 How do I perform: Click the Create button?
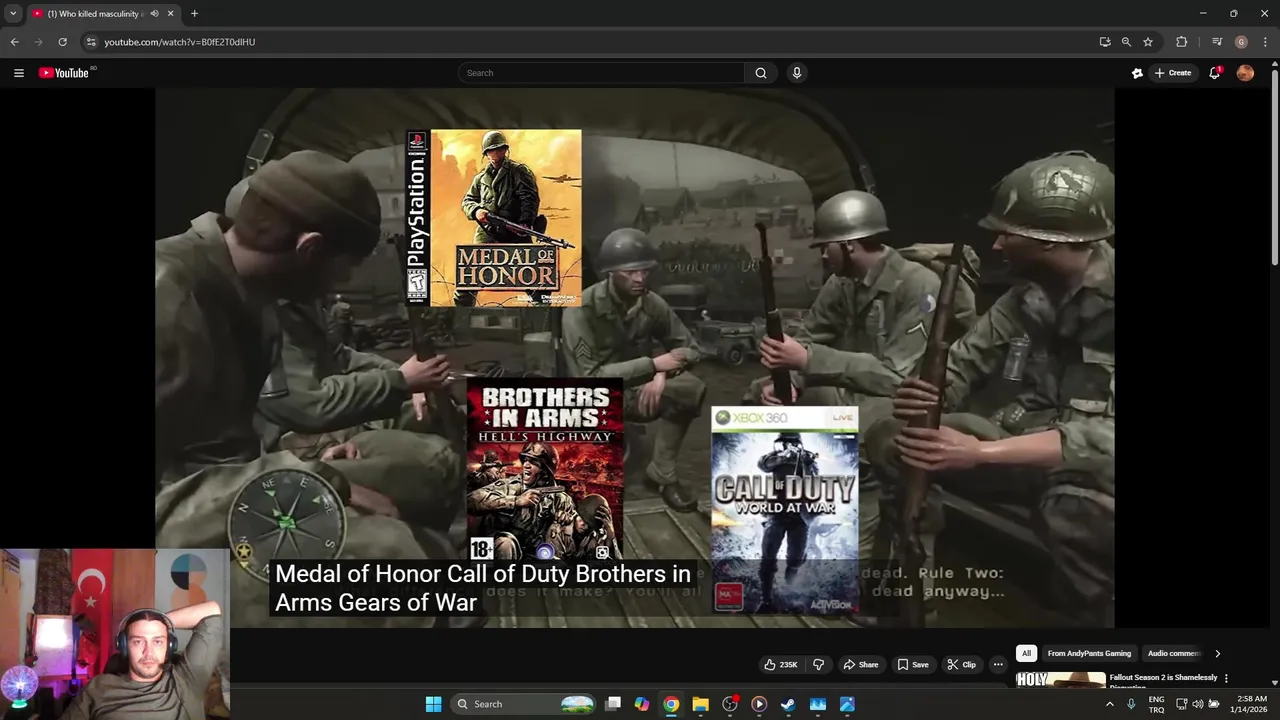tap(1173, 73)
